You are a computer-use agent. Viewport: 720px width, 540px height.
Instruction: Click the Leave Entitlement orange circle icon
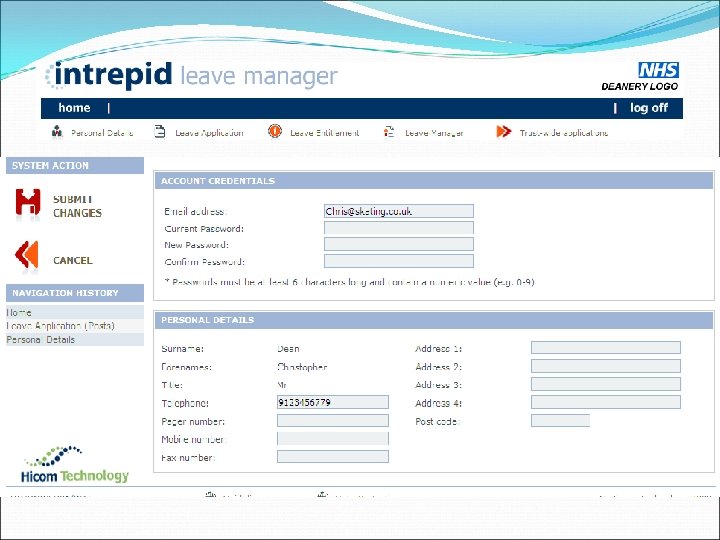pyautogui.click(x=275, y=131)
